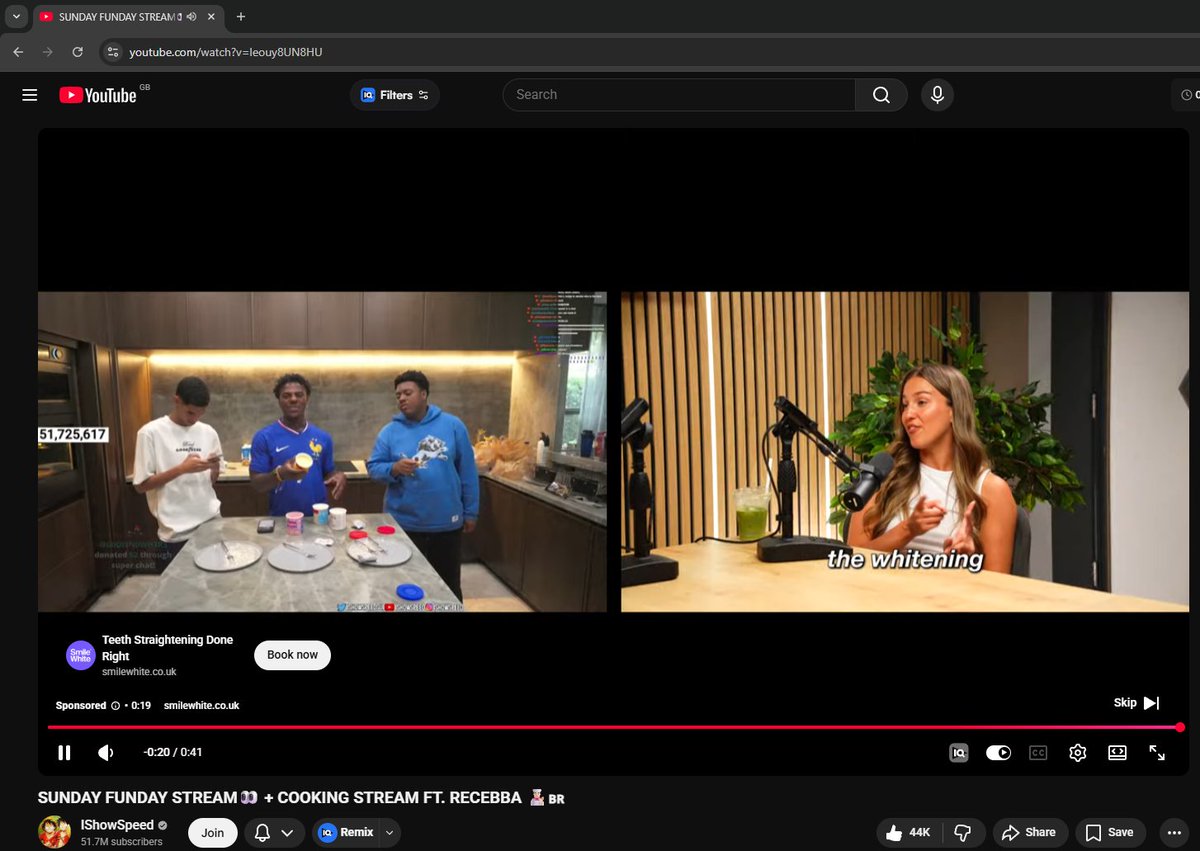Pause the video with the pause button
The width and height of the screenshot is (1200, 851).
(x=64, y=753)
